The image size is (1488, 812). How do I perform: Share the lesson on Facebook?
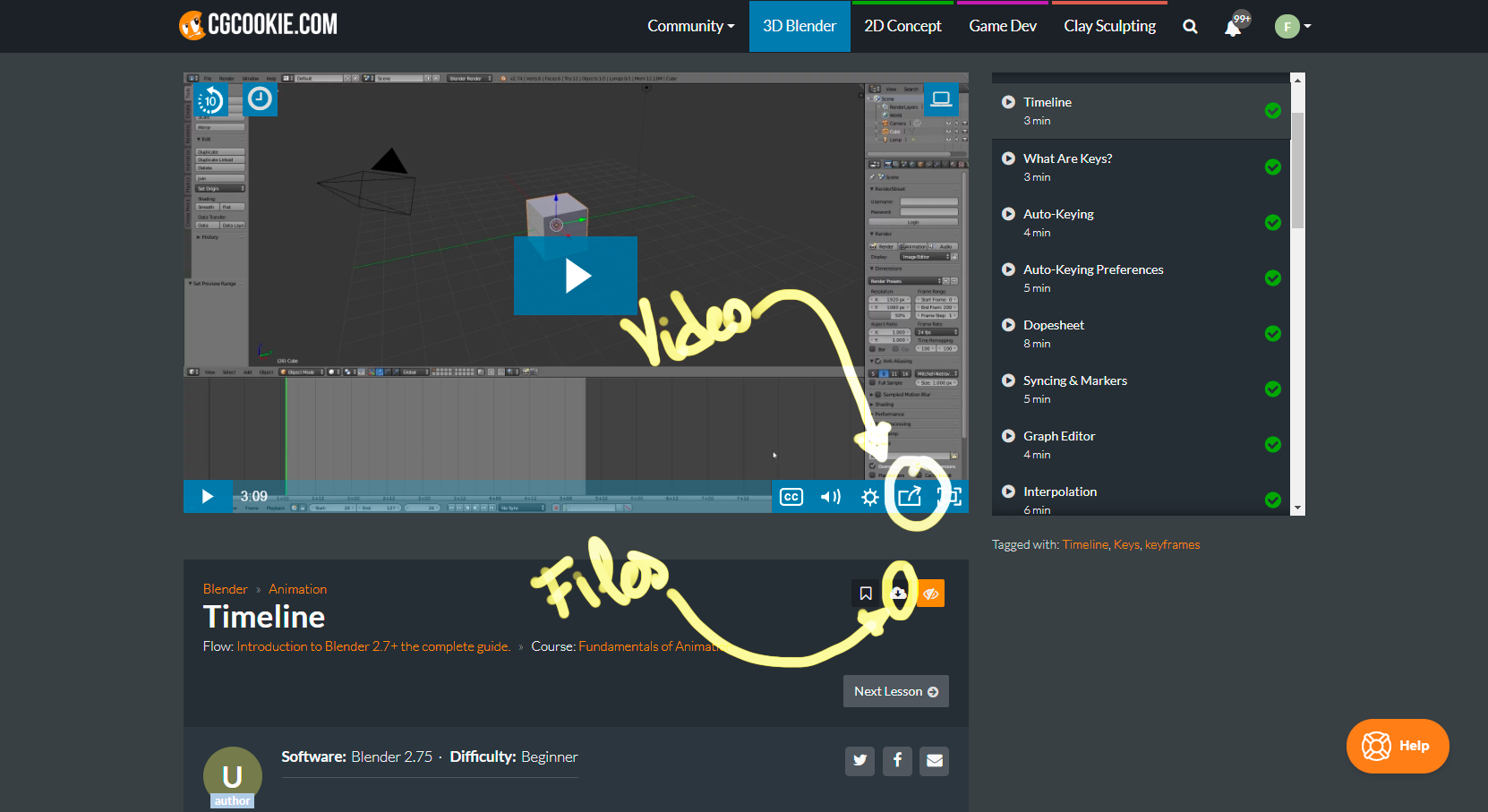(x=897, y=761)
